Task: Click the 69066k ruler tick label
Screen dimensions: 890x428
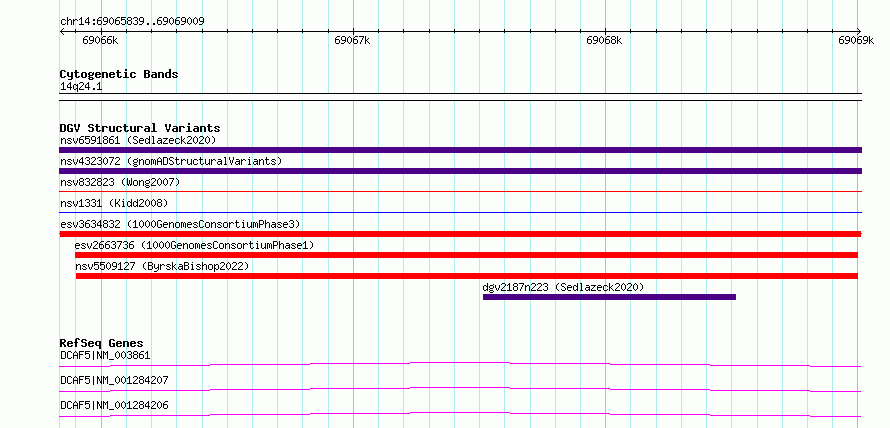Action: (x=100, y=40)
